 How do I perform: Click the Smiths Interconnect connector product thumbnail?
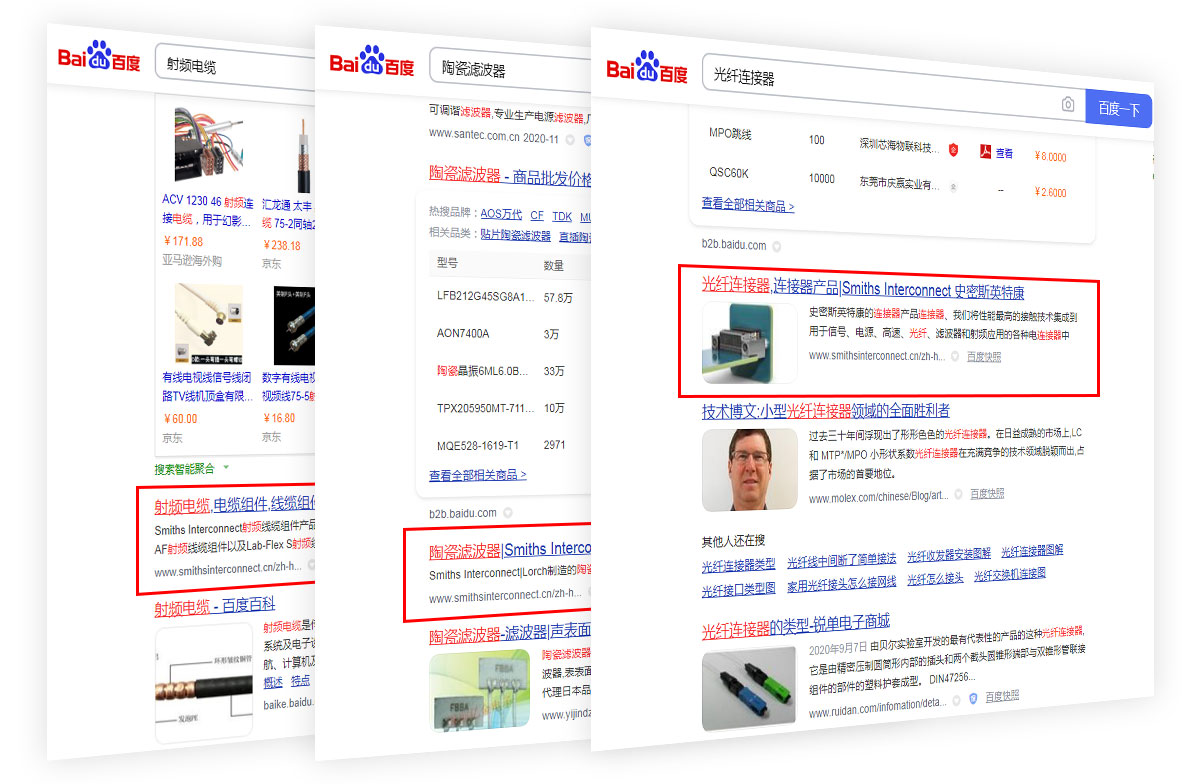(749, 342)
